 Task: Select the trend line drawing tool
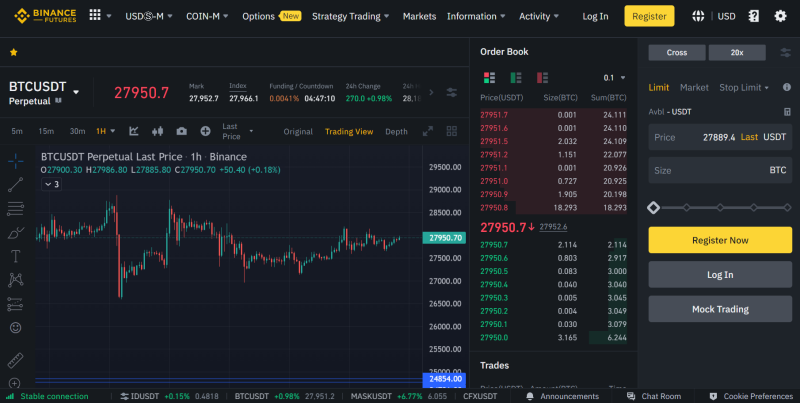[16, 185]
